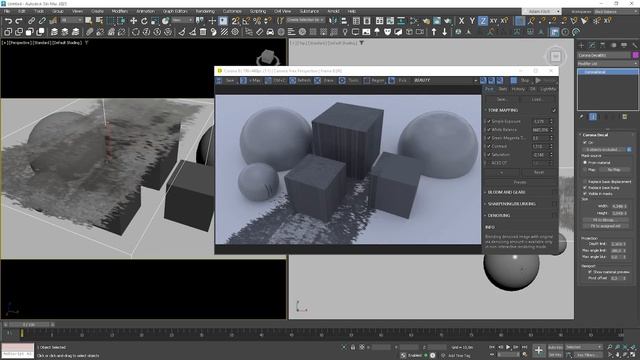Screen dimensions: 640x360
Task: Select the From material radio button
Action: pyautogui.click(x=585, y=162)
